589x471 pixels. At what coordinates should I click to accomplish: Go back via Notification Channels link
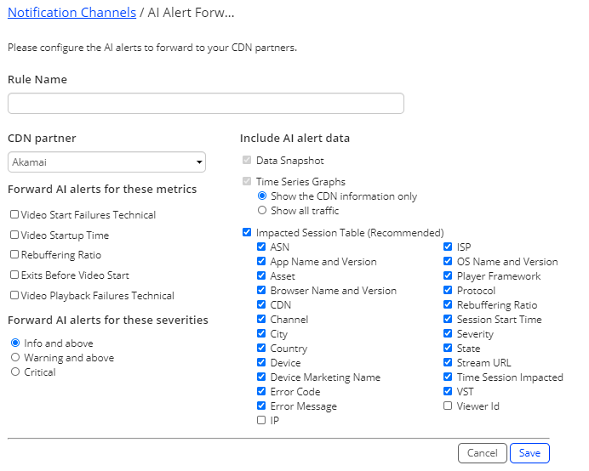click(x=72, y=13)
